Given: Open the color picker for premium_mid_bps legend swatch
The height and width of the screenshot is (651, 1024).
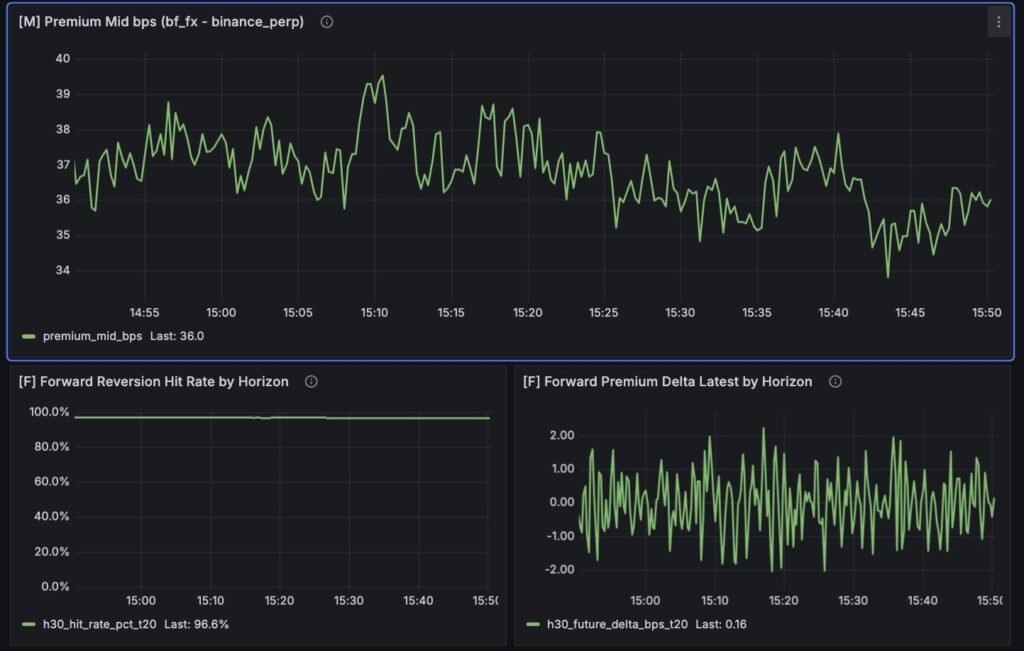Looking at the screenshot, I should click(x=28, y=336).
